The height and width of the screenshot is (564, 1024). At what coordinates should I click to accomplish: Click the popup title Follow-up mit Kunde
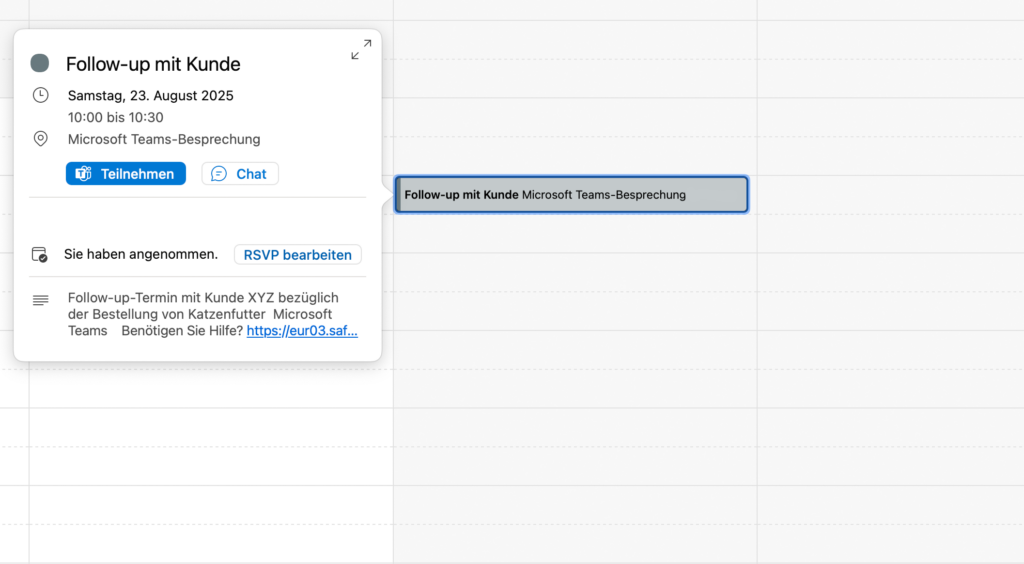[153, 64]
